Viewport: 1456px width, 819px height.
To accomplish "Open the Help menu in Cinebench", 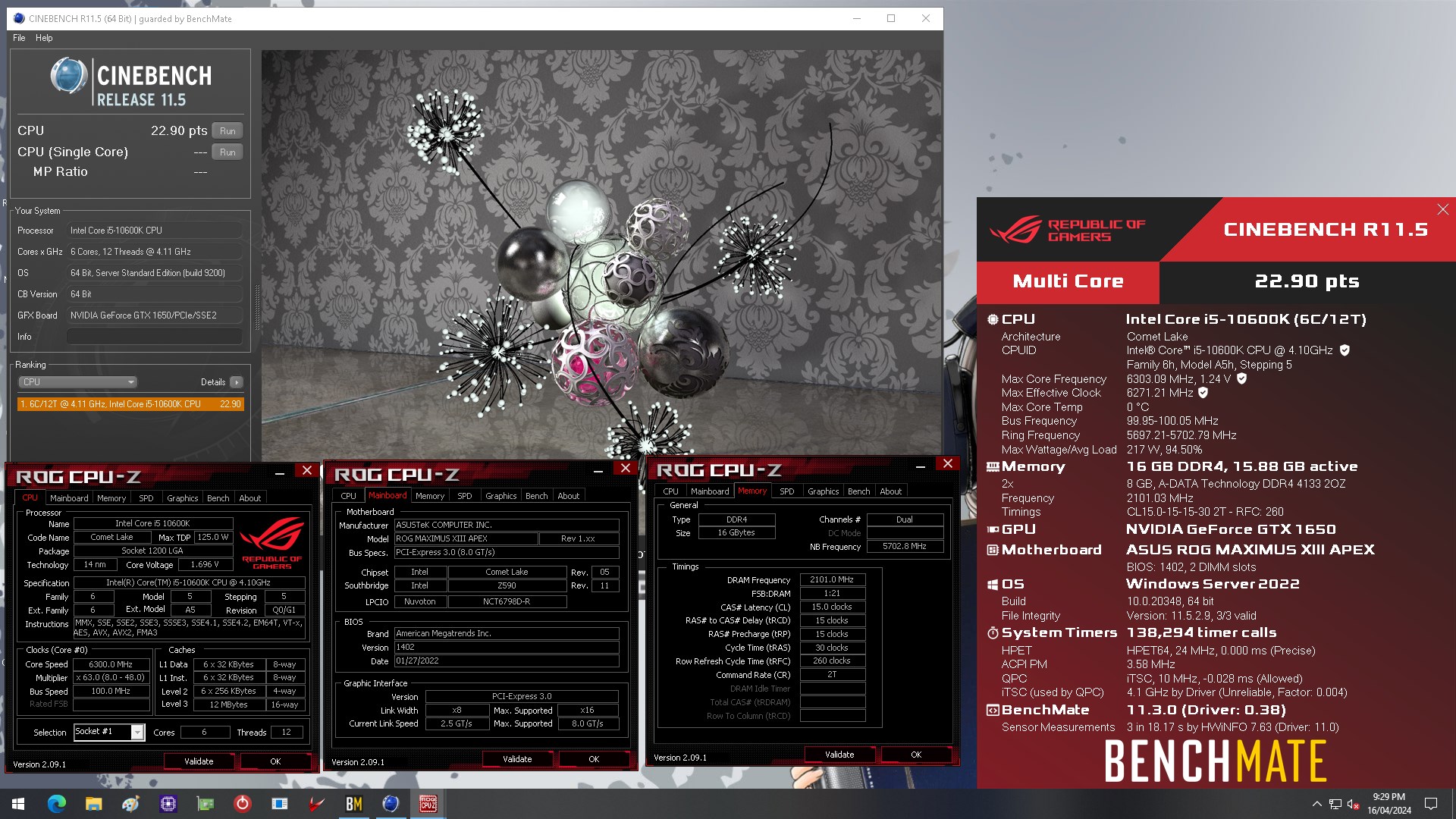I will pyautogui.click(x=44, y=38).
